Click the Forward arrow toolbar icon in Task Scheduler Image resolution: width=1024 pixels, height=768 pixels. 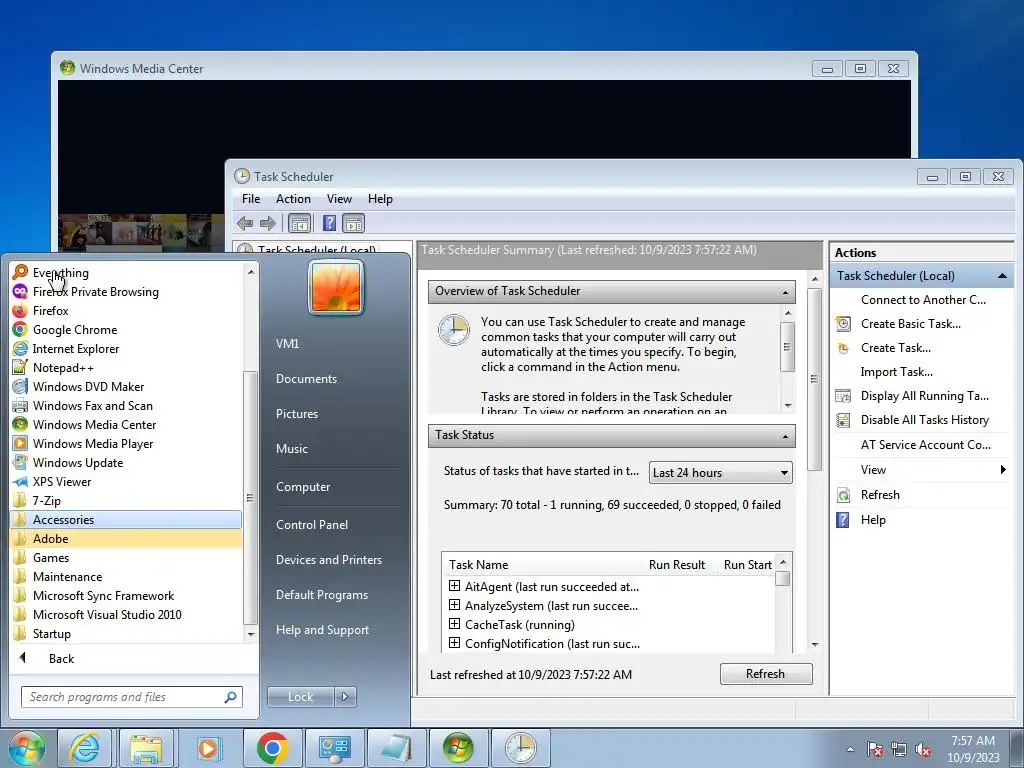click(x=268, y=223)
